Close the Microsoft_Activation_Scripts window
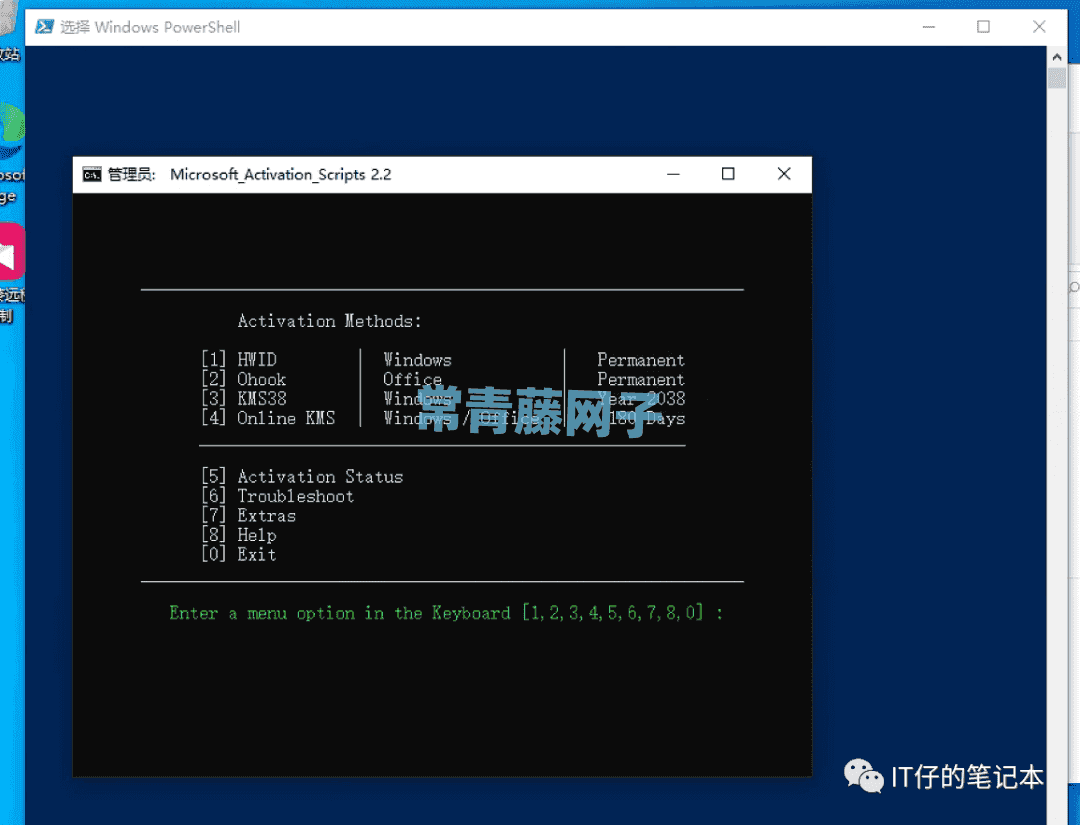Image resolution: width=1080 pixels, height=825 pixels. pyautogui.click(x=784, y=174)
